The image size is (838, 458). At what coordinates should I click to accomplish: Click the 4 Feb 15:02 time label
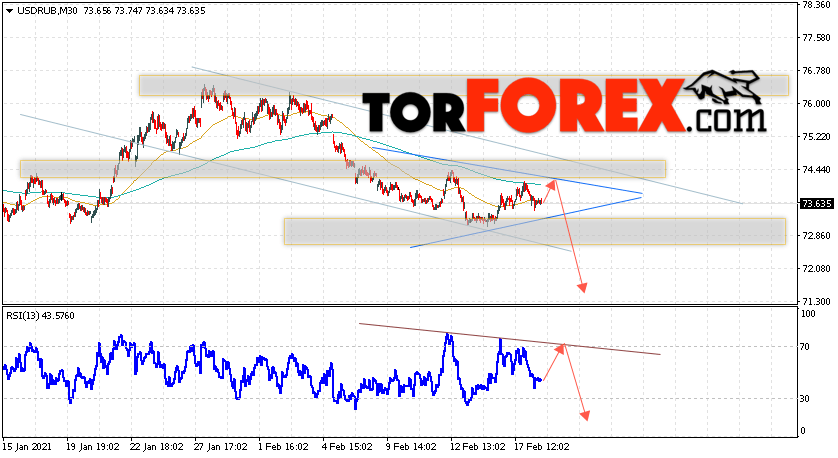(347, 447)
